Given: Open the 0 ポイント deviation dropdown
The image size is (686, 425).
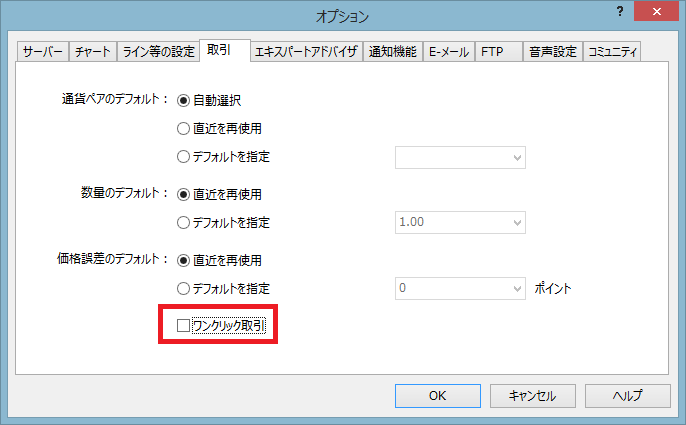Looking at the screenshot, I should pyautogui.click(x=460, y=288).
